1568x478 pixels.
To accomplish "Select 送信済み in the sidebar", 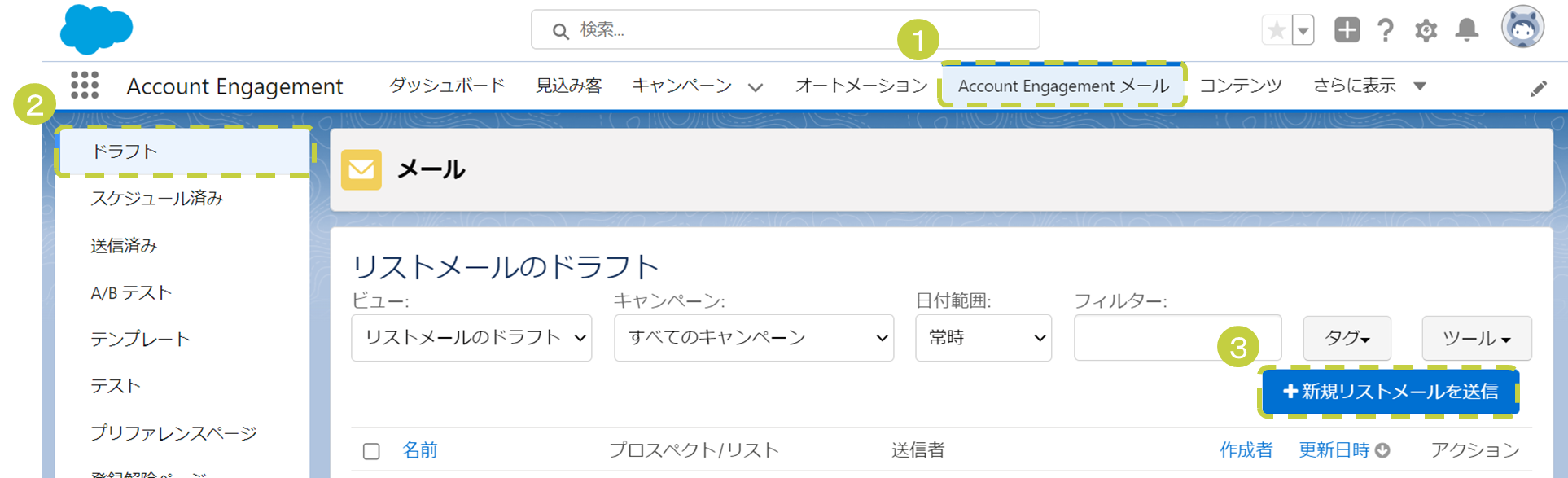I will (124, 246).
